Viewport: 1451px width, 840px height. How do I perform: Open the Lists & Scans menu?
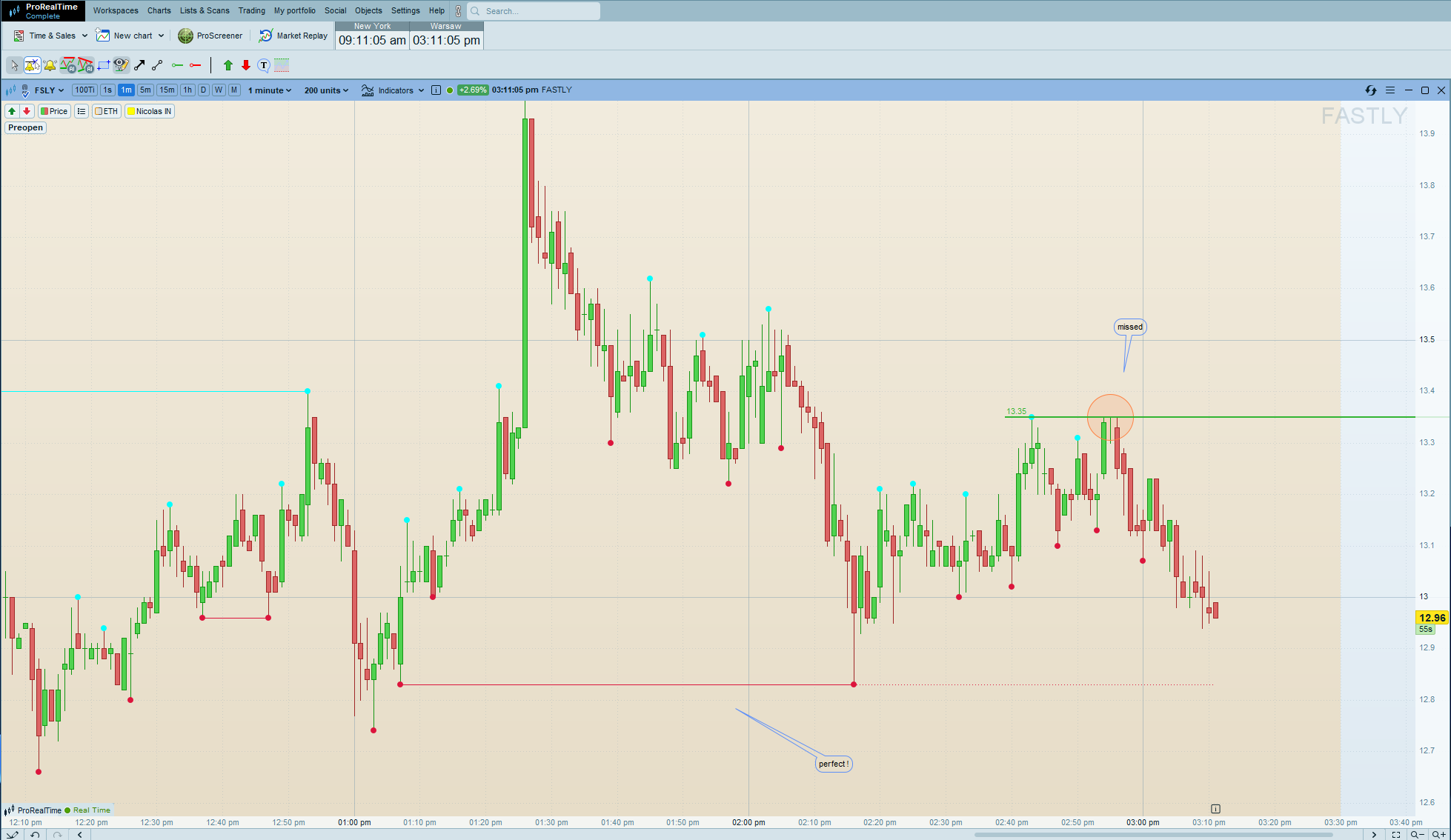pos(205,10)
